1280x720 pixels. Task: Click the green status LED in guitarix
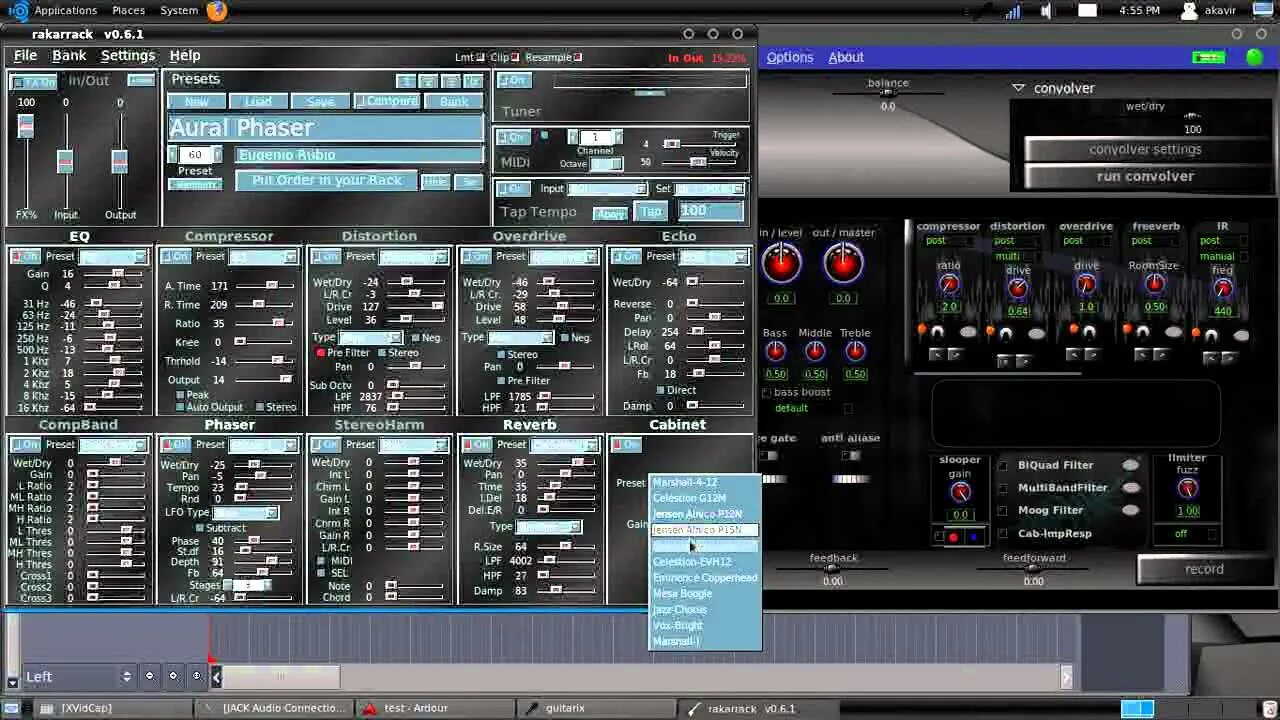(1254, 57)
